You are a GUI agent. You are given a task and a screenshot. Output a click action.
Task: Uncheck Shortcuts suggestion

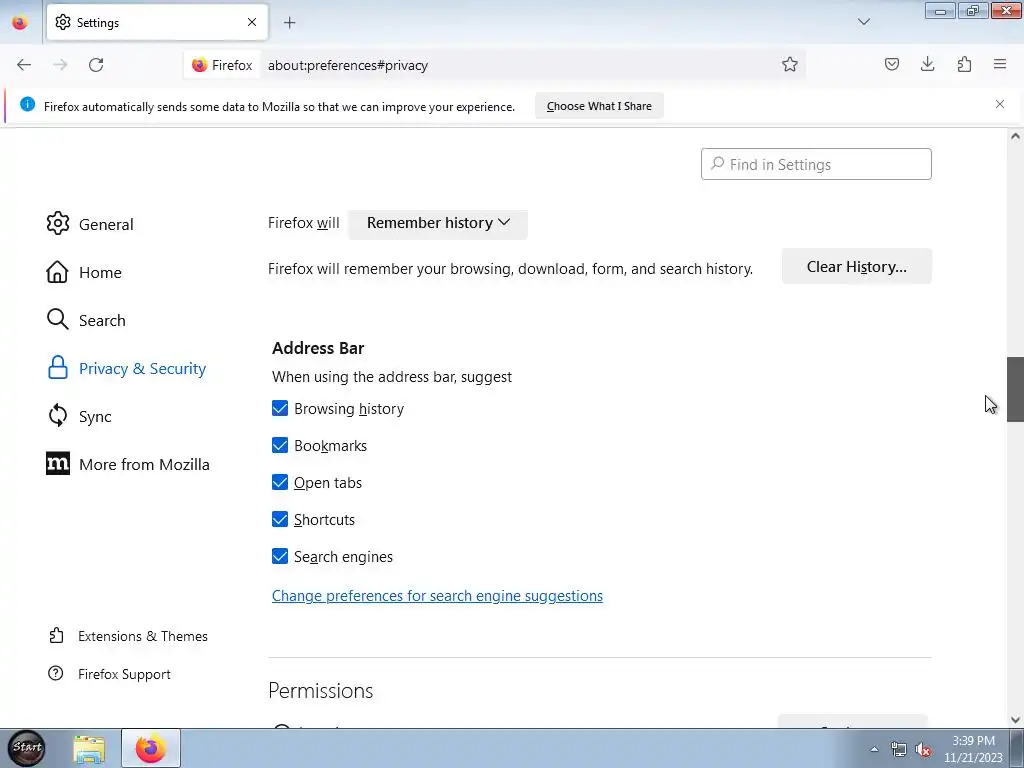280,519
